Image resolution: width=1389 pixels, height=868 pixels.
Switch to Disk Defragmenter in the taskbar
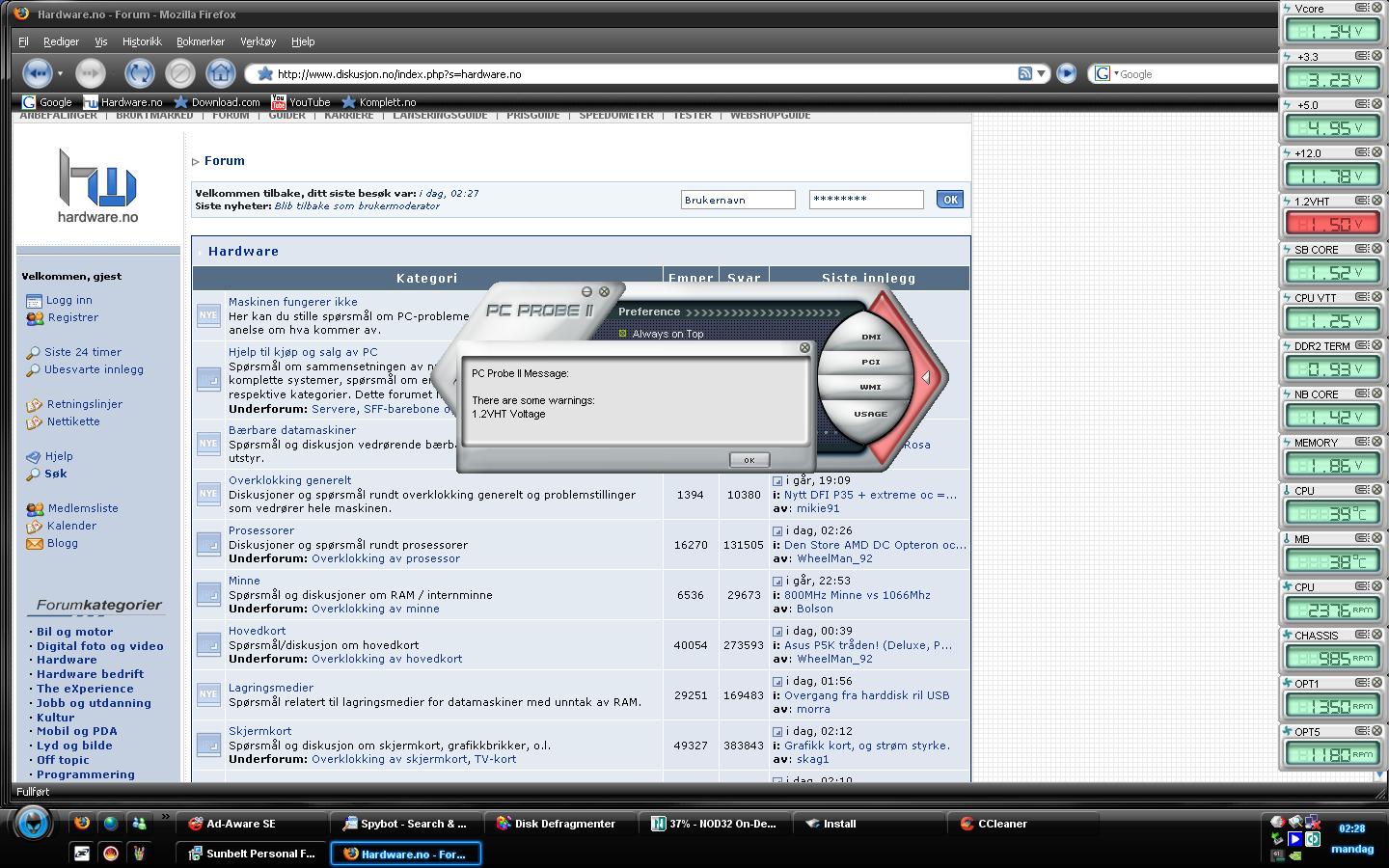point(560,824)
